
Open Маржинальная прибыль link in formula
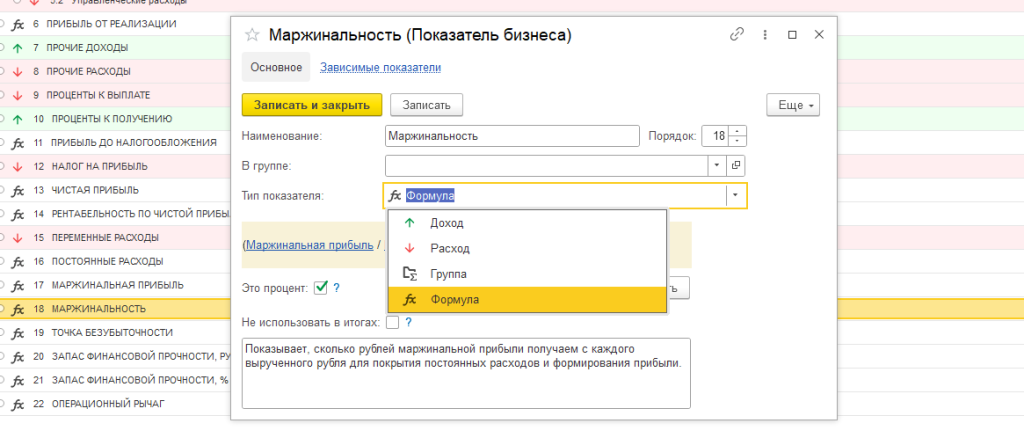click(310, 245)
